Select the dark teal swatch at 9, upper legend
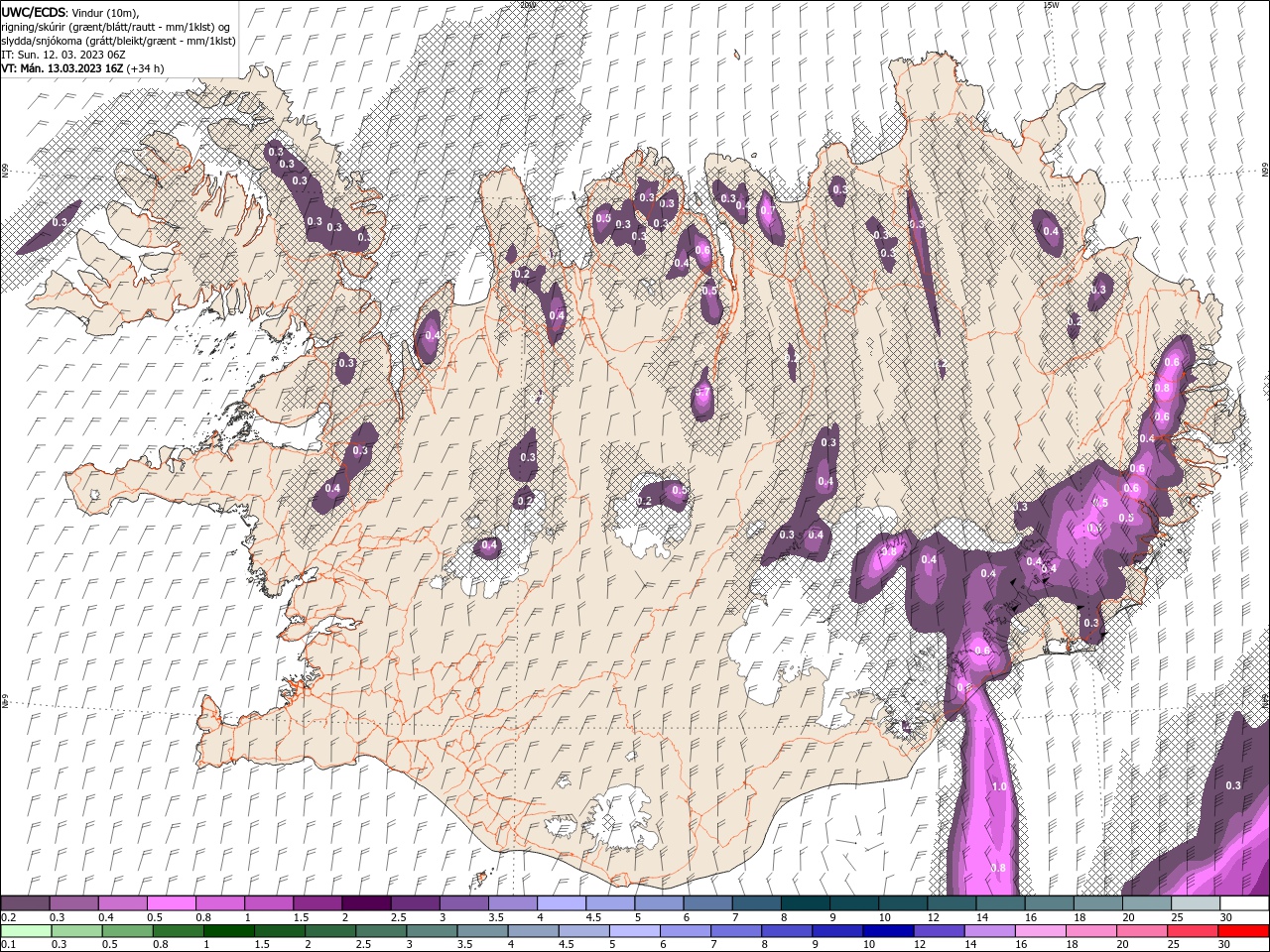 [854, 903]
